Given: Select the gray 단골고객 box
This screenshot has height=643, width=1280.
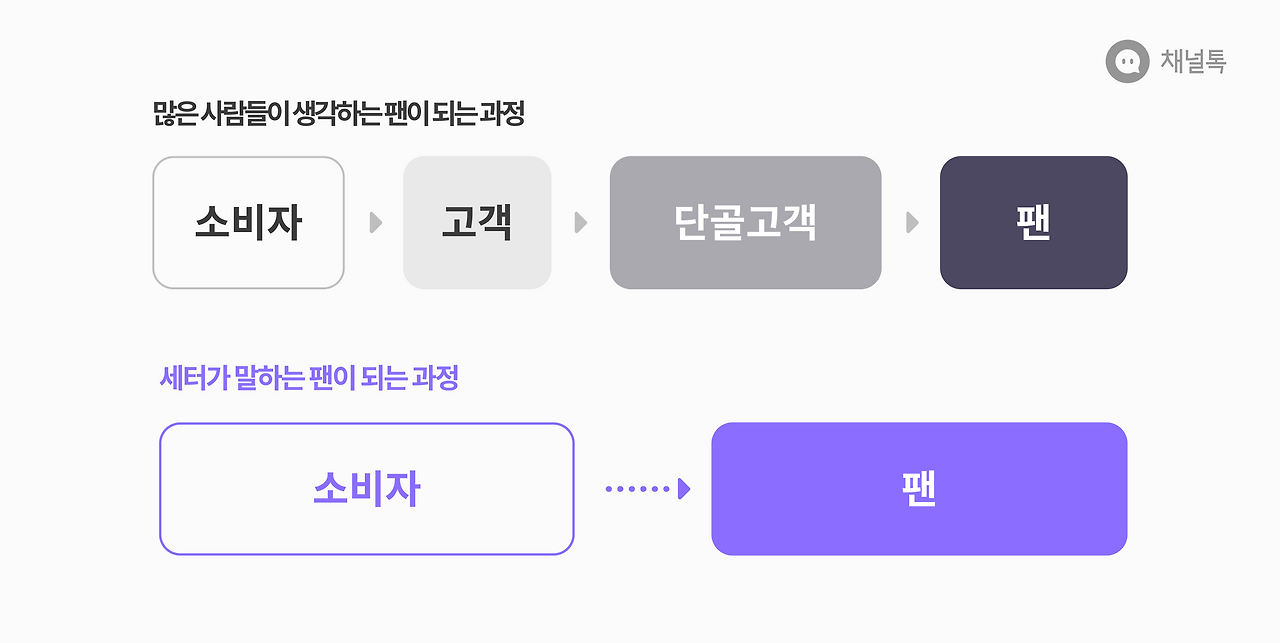Looking at the screenshot, I should pos(746,222).
